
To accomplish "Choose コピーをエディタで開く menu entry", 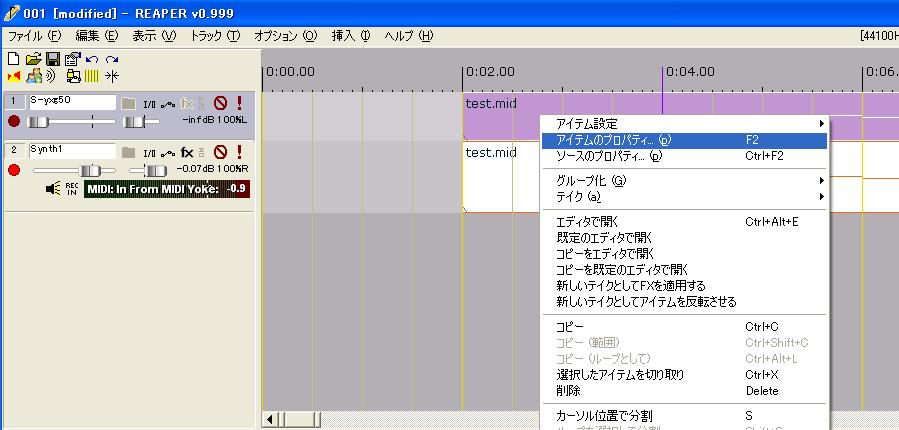I will (x=685, y=253).
